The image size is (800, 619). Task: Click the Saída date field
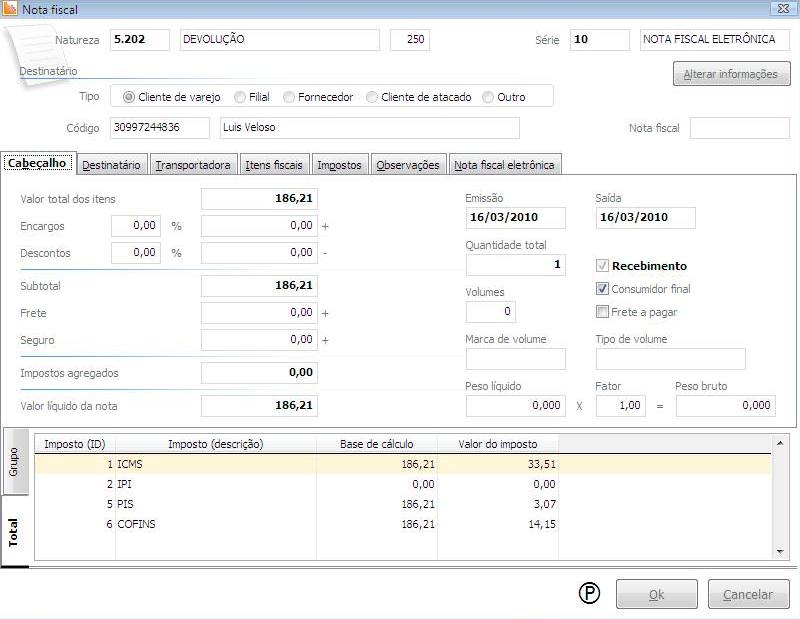click(x=645, y=218)
